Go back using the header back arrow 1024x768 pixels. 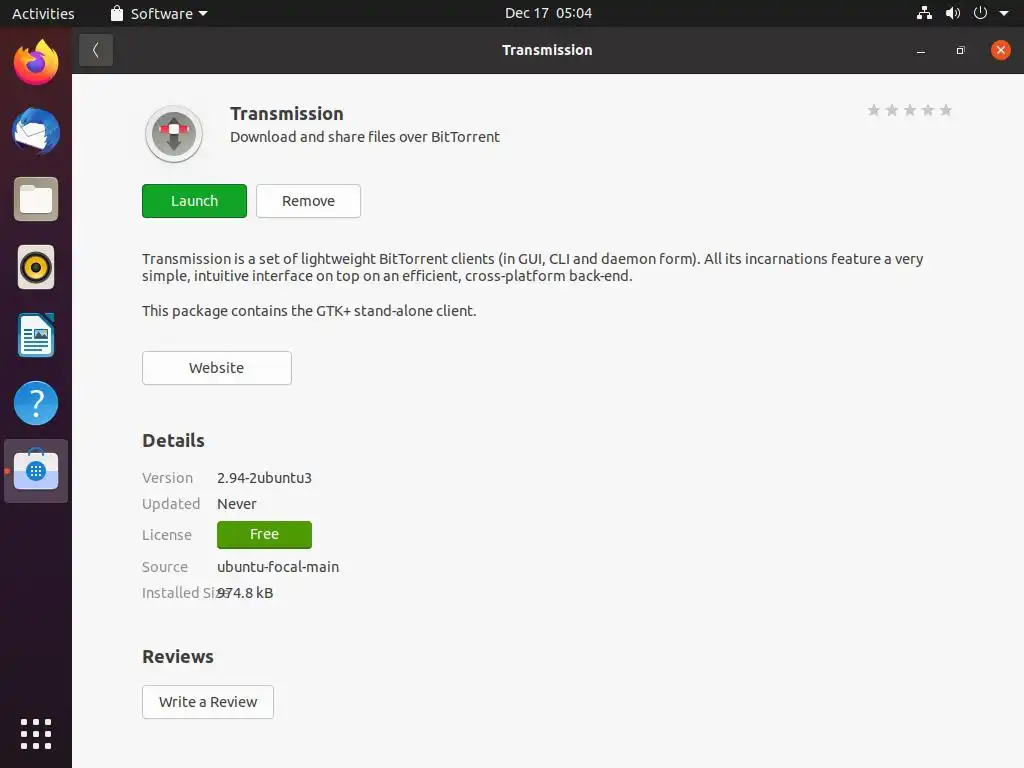96,50
